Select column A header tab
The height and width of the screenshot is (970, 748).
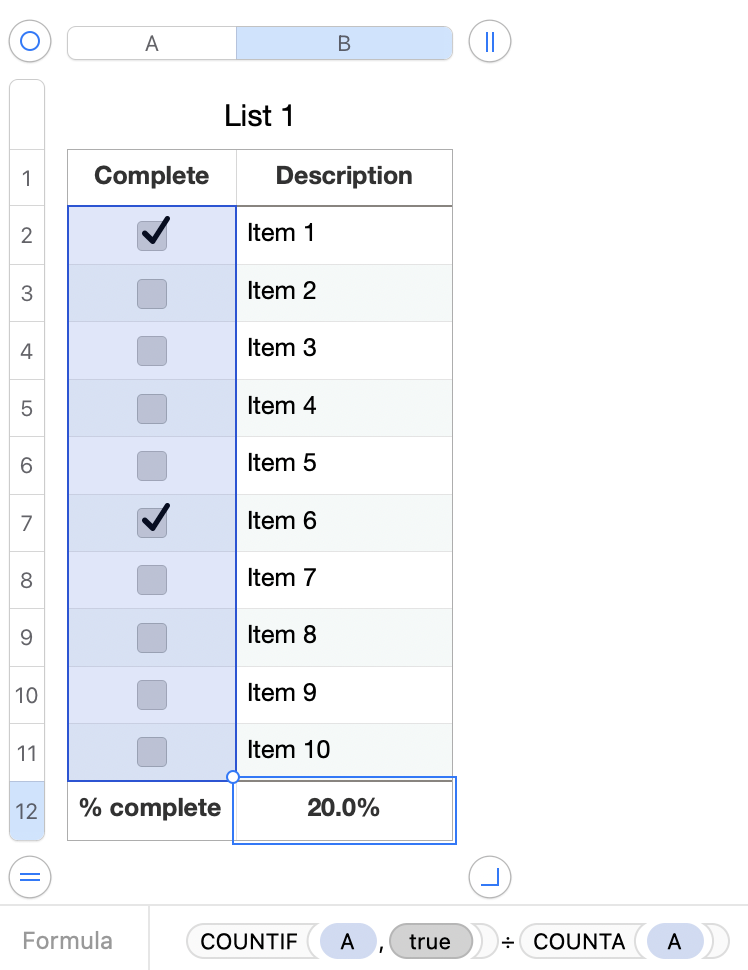[152, 43]
